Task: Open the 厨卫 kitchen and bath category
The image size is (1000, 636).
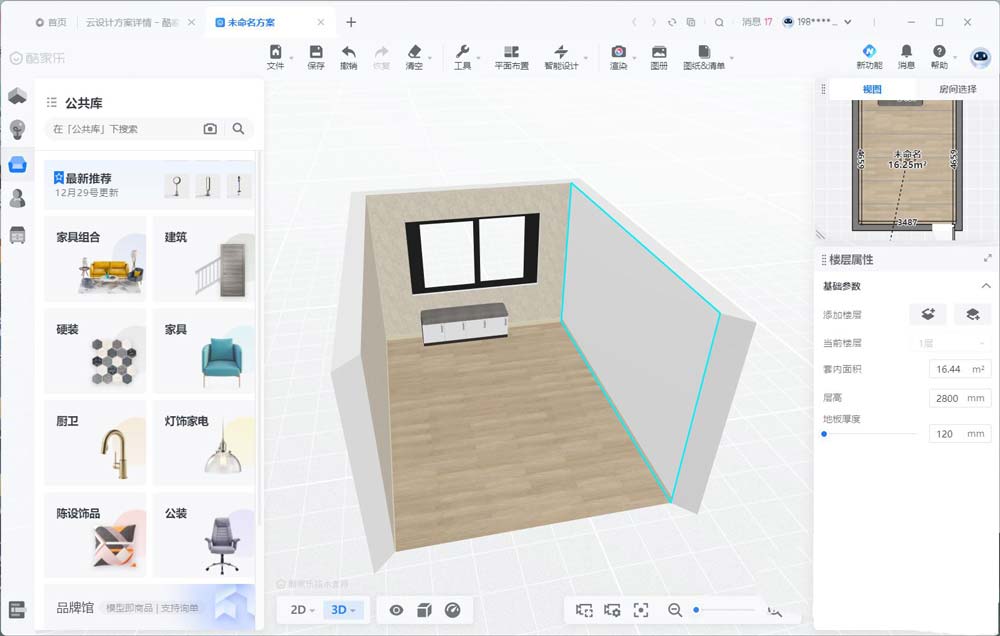Action: [x=95, y=442]
